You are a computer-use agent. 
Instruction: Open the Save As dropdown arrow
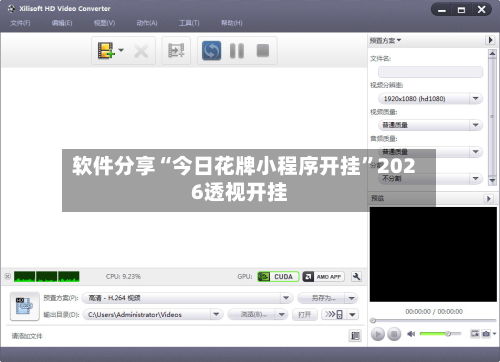(352, 298)
